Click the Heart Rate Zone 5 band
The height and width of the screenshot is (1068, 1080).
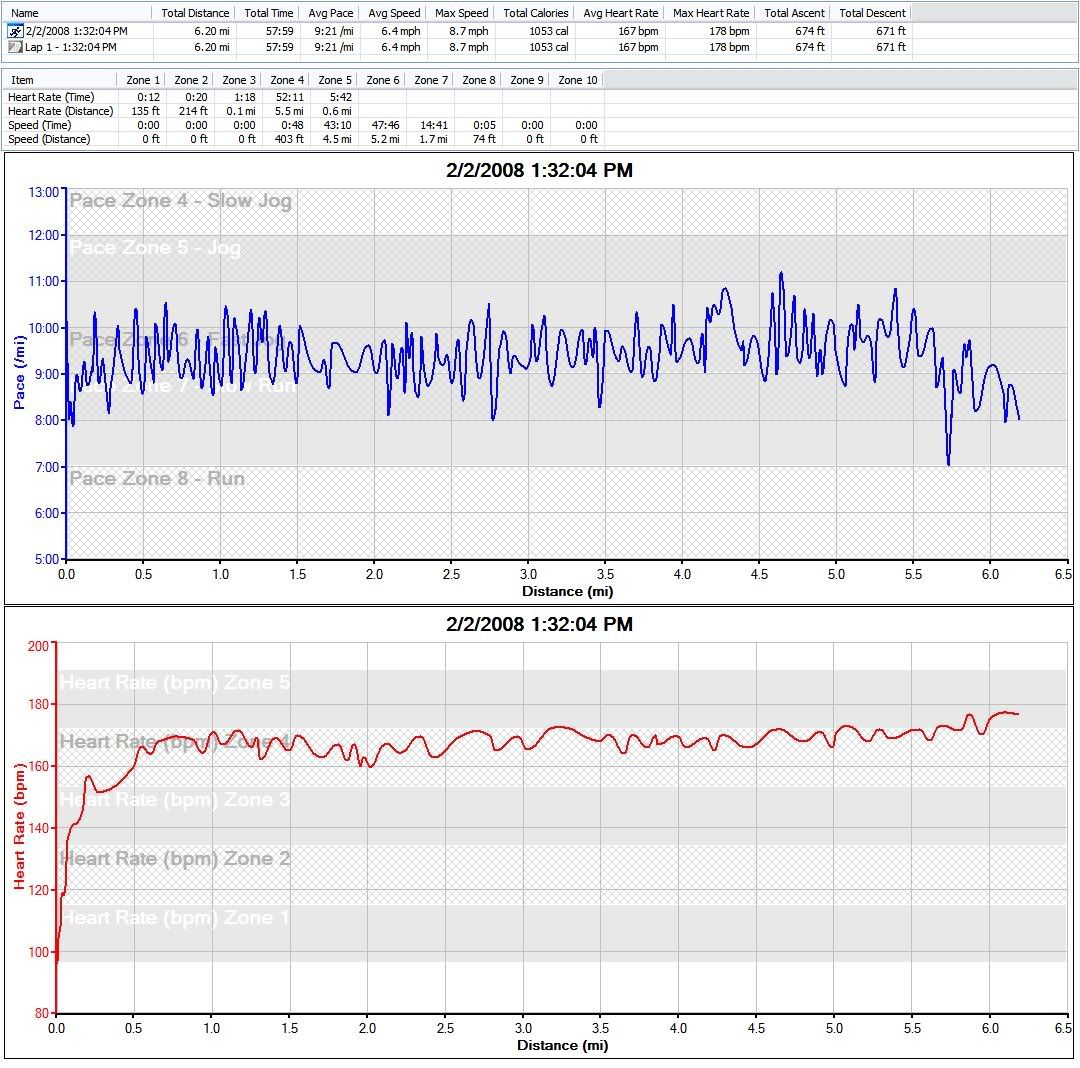(x=175, y=683)
